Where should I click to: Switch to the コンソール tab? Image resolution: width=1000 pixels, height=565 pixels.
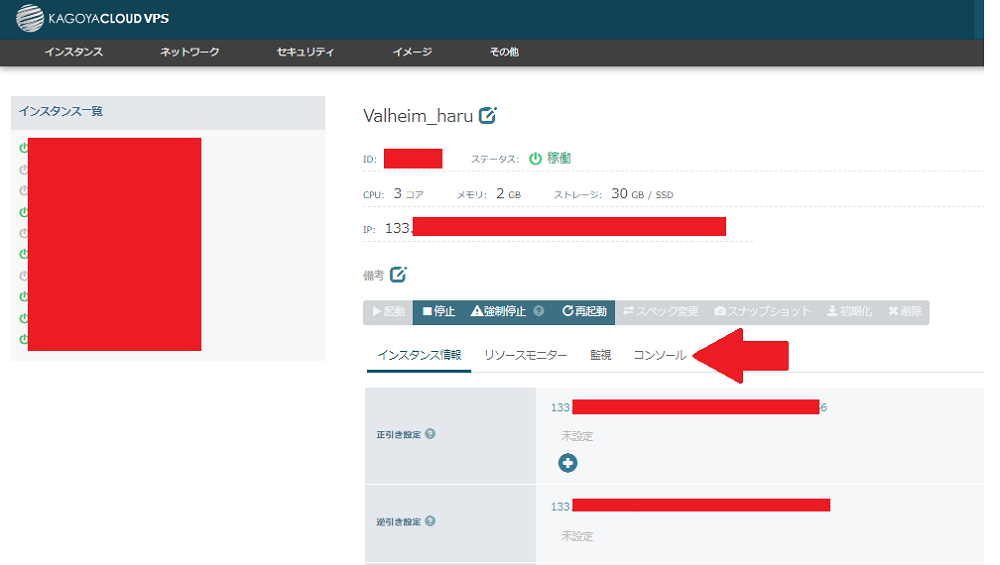(x=660, y=355)
